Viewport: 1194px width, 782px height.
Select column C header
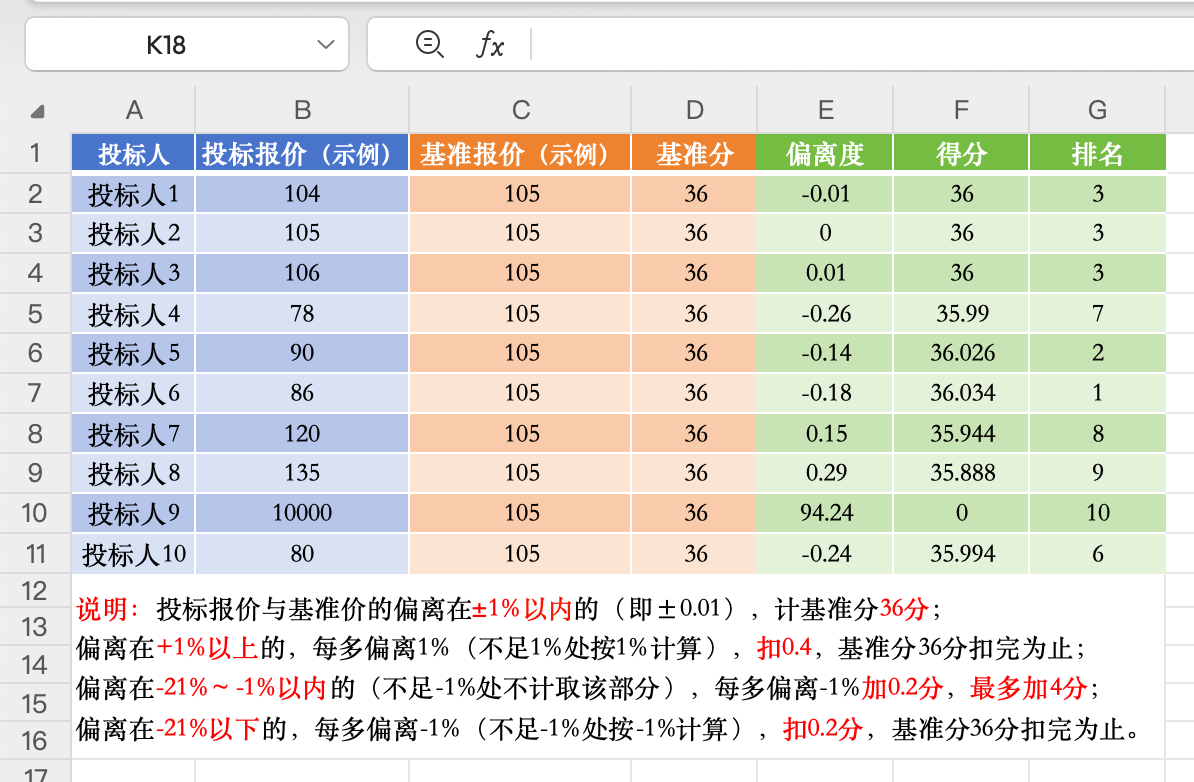(x=520, y=110)
